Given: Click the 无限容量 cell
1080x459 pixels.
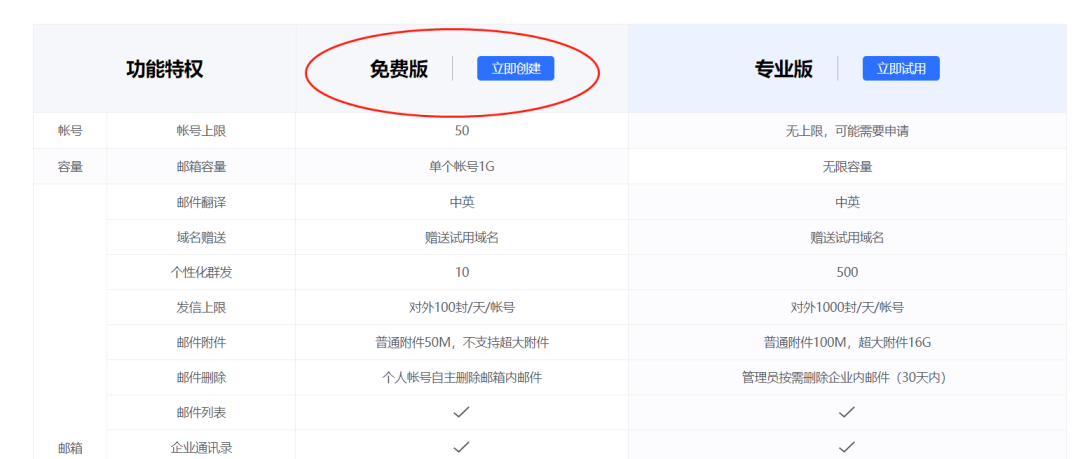Looking at the screenshot, I should click(847, 166).
